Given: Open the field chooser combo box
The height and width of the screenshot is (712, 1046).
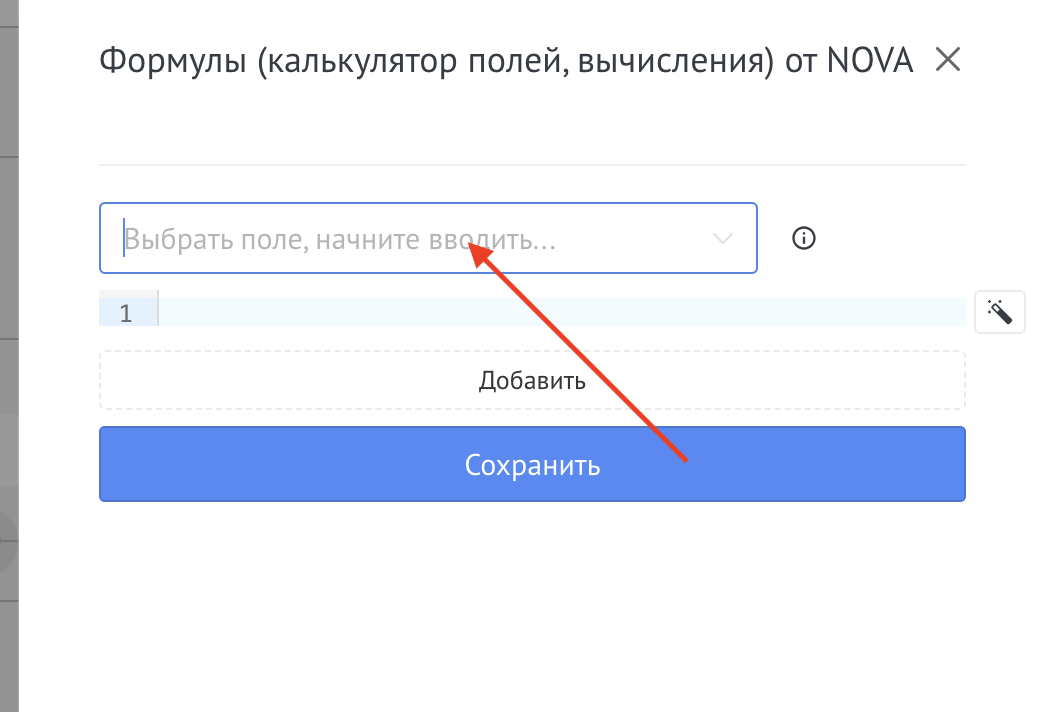Looking at the screenshot, I should (x=428, y=239).
